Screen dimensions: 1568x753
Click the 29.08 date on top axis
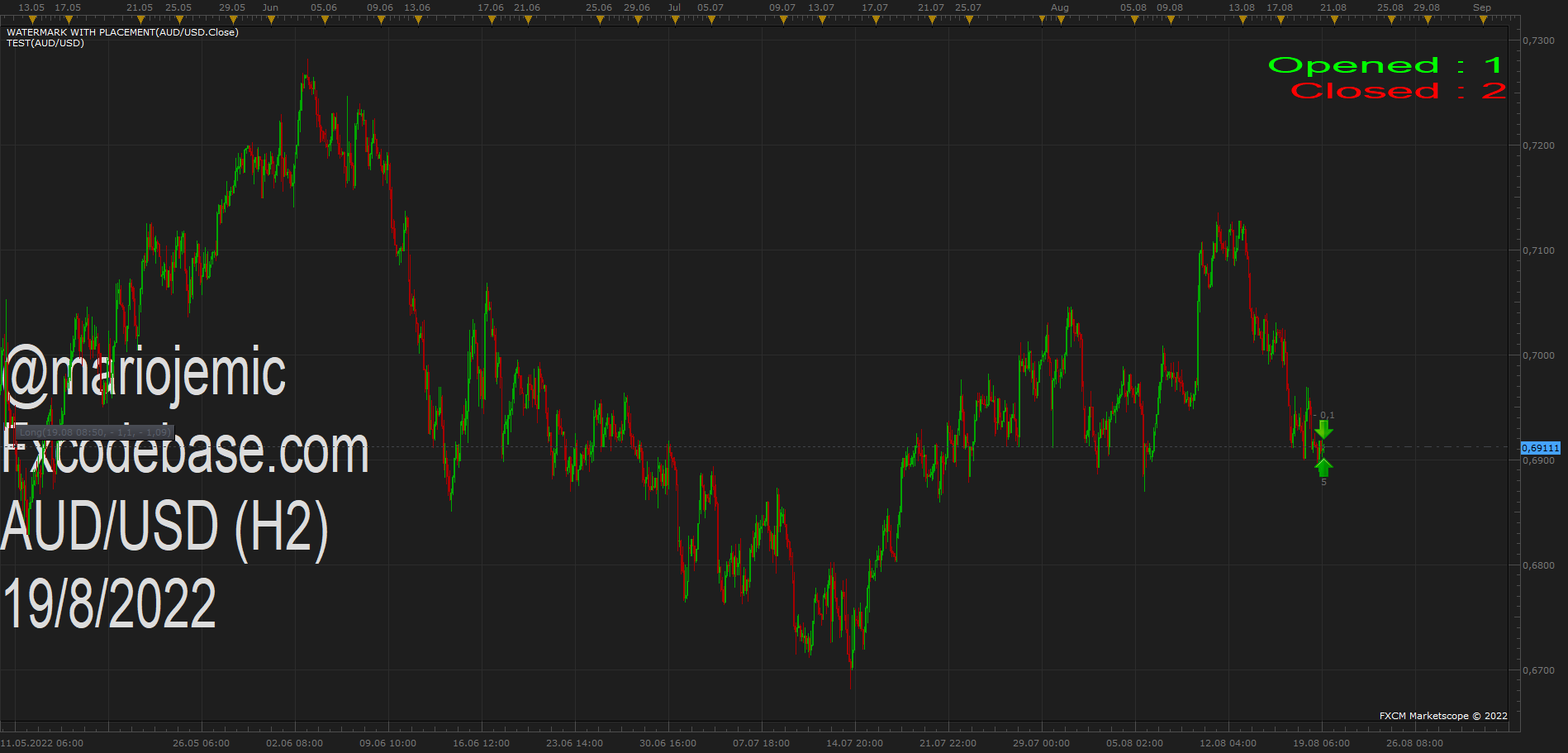point(1427,7)
